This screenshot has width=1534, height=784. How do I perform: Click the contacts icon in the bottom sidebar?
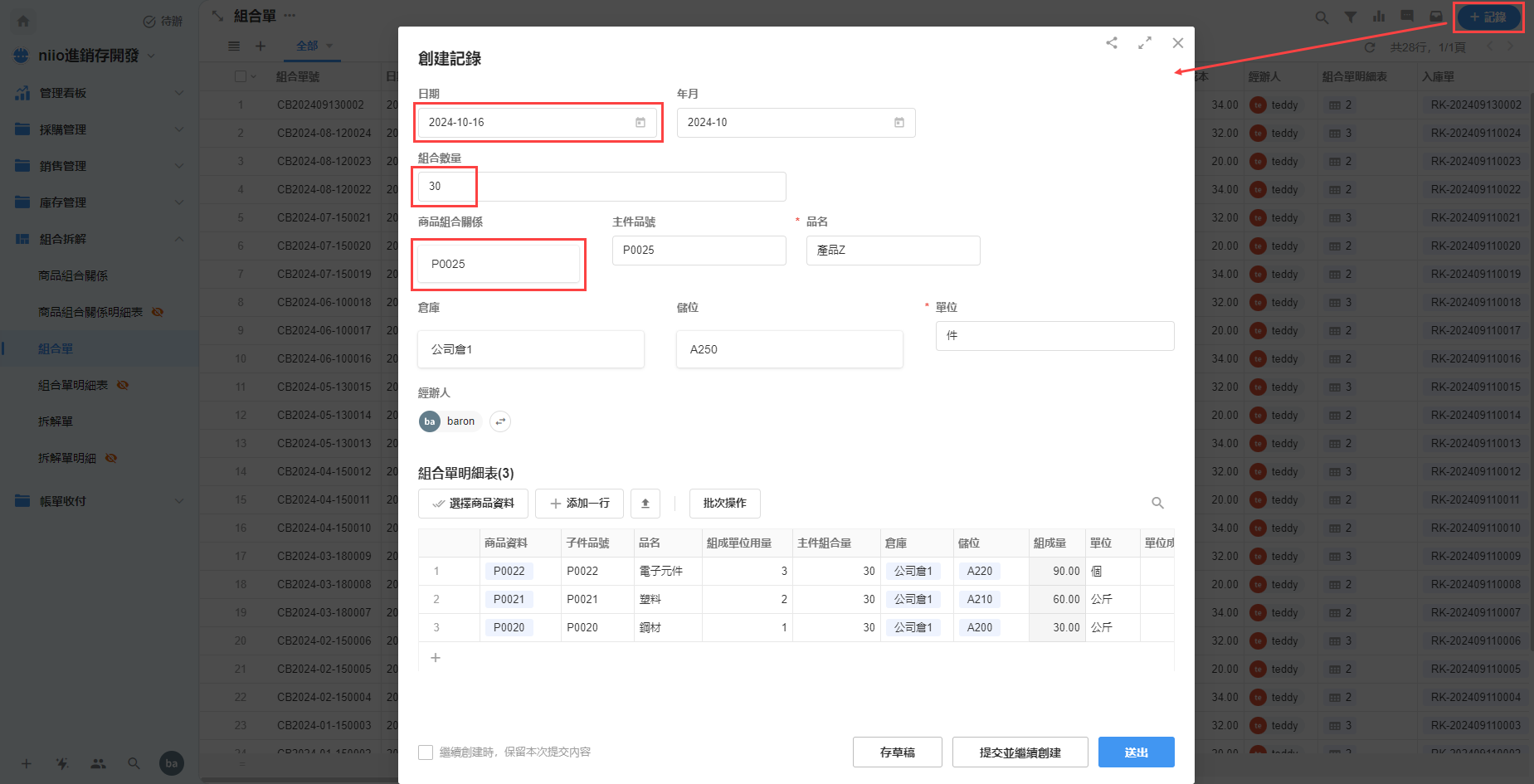point(99,763)
